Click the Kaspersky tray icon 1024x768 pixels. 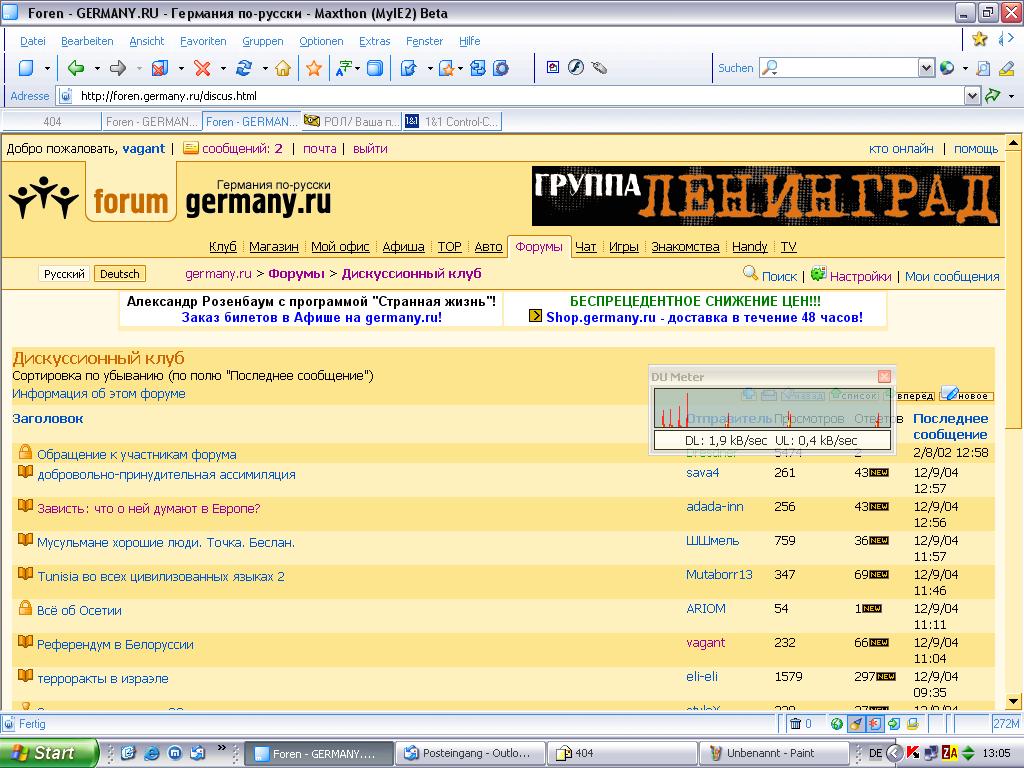912,753
